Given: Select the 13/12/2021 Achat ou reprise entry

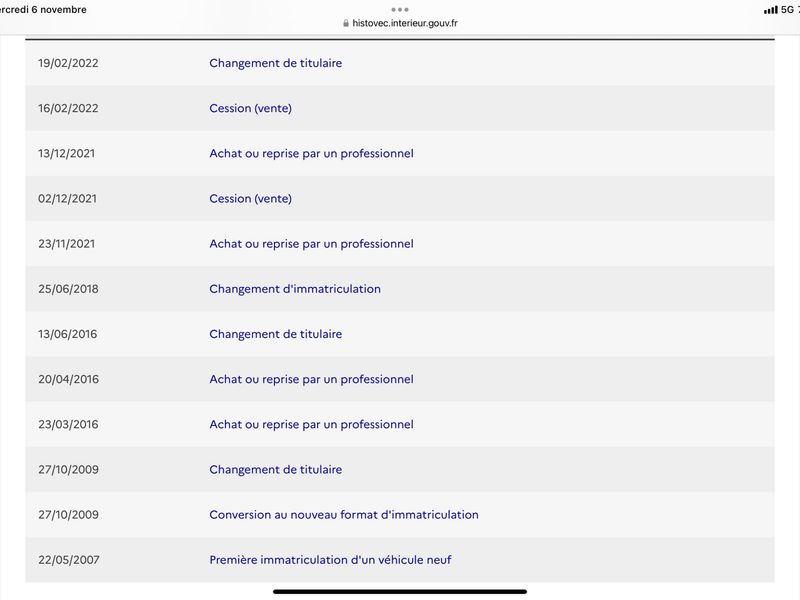Looking at the screenshot, I should (x=311, y=154).
